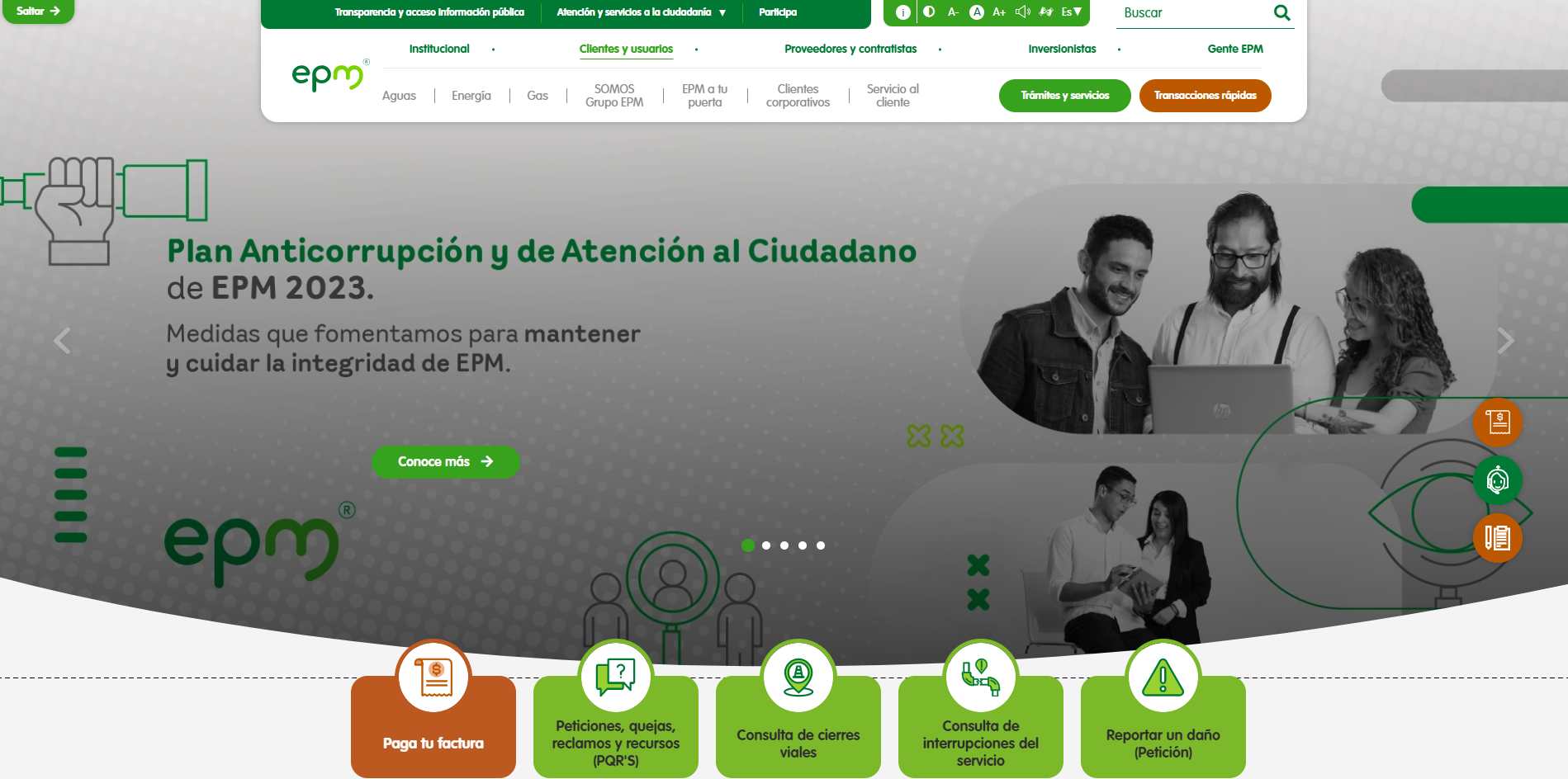
Task: Increase font size with A+ icon
Action: pyautogui.click(x=999, y=12)
